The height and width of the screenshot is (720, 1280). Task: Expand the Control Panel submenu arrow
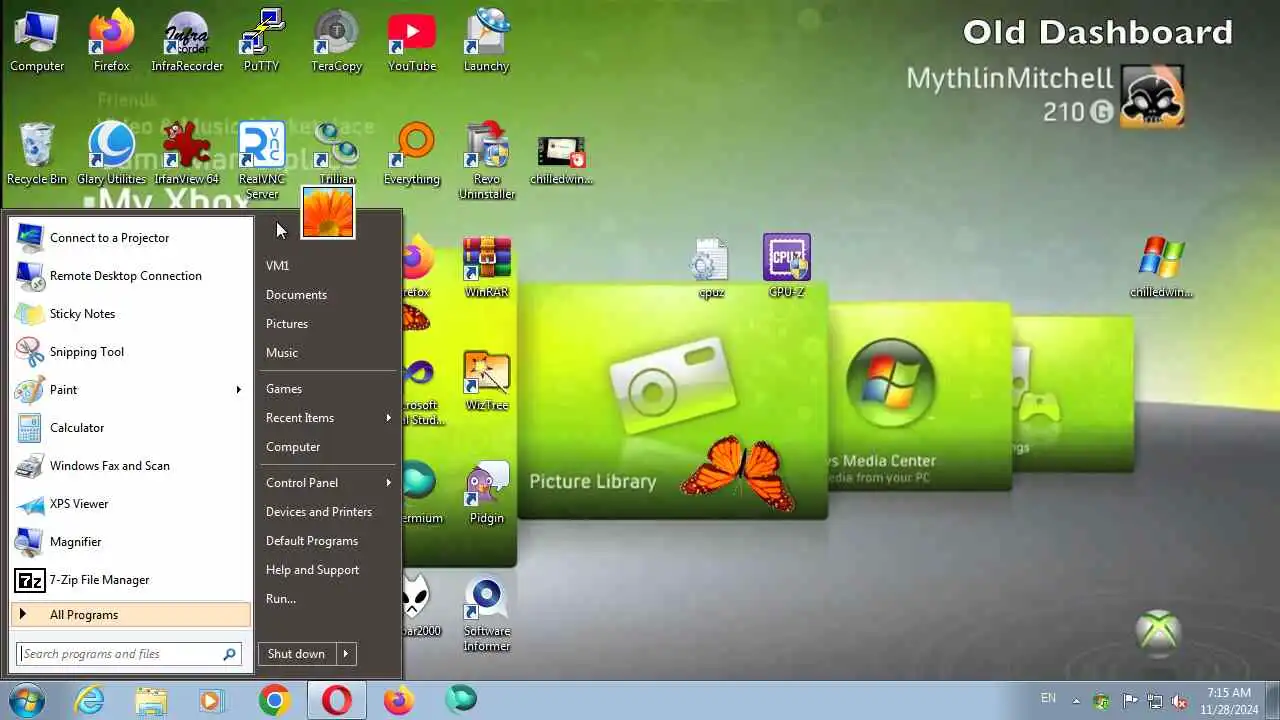tap(388, 483)
